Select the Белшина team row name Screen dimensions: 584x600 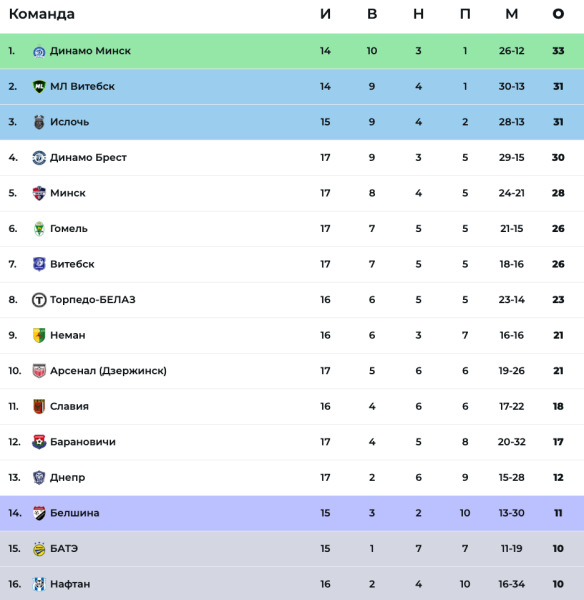coord(75,513)
